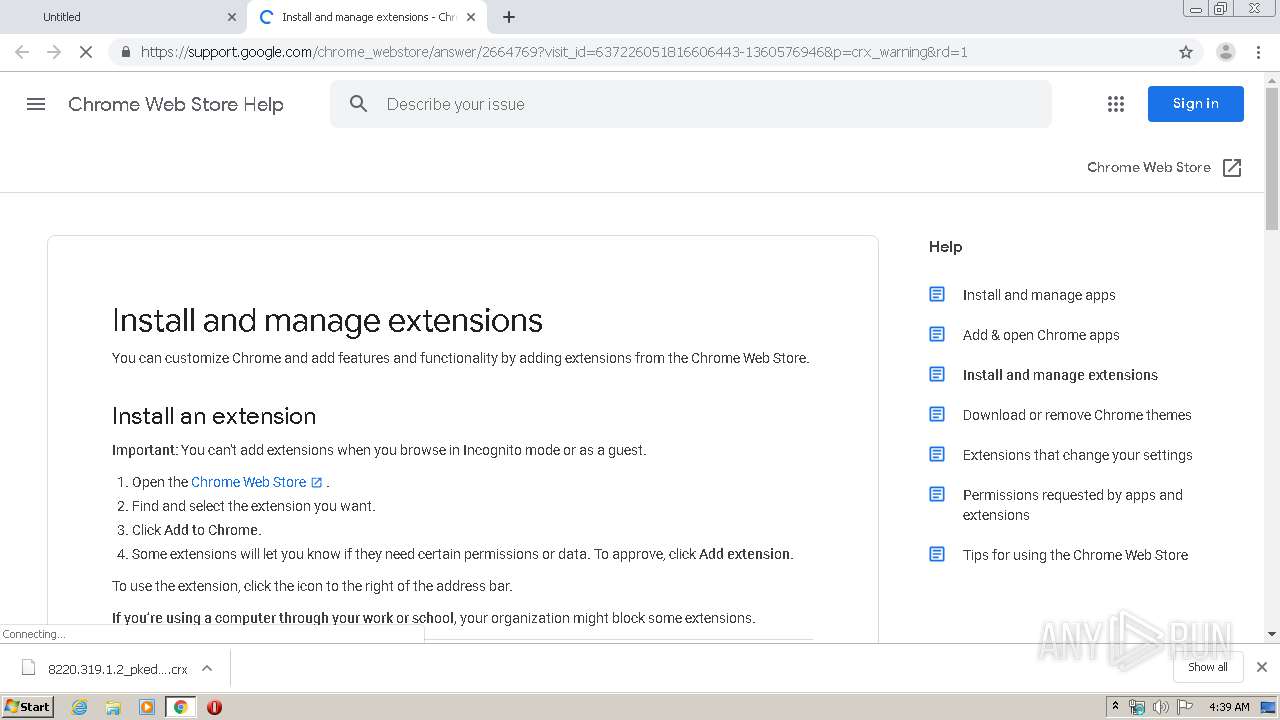Click the Chrome taskbar icon
1280x720 pixels.
point(180,707)
